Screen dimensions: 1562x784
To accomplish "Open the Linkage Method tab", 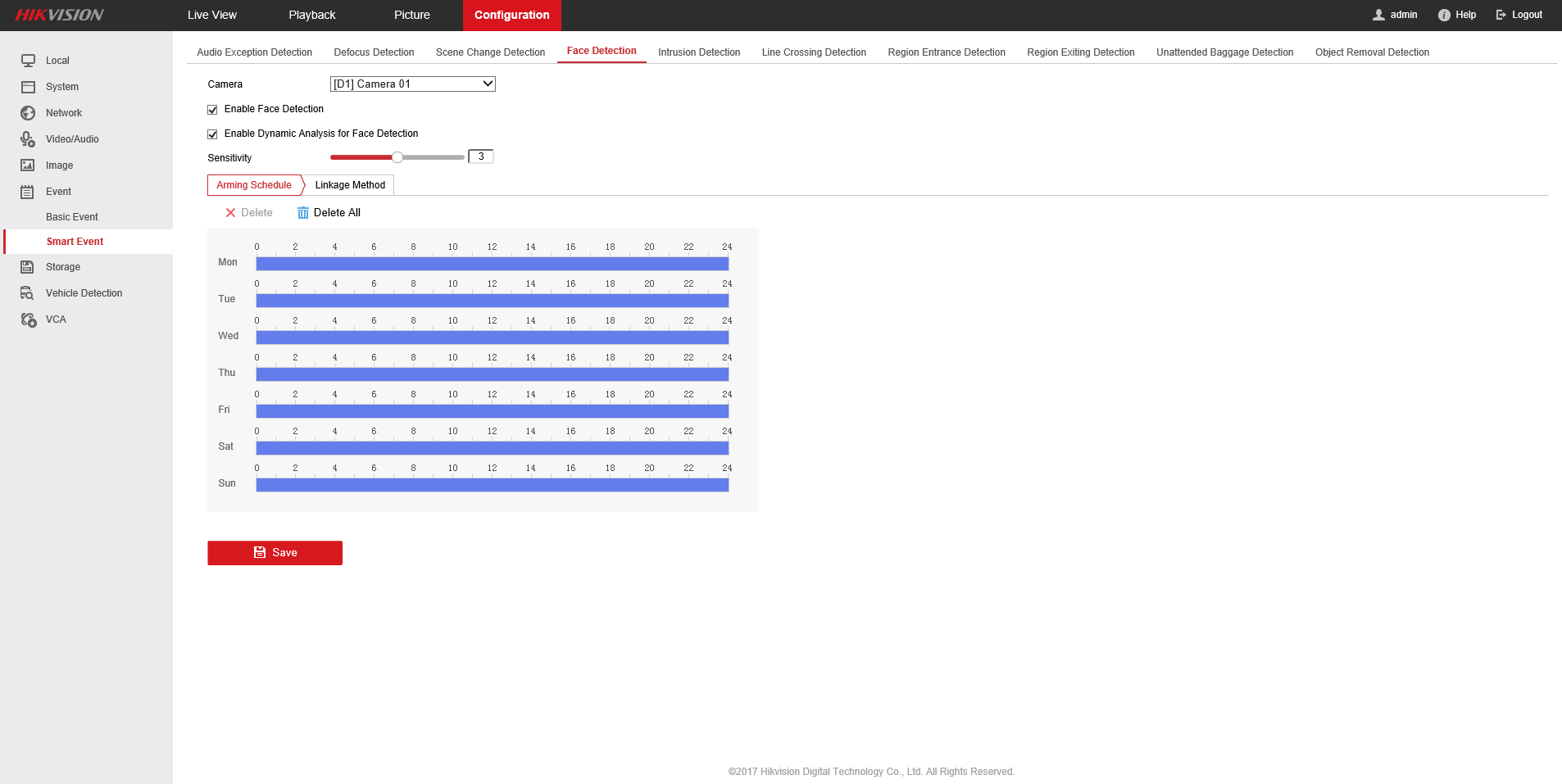I will (x=350, y=185).
